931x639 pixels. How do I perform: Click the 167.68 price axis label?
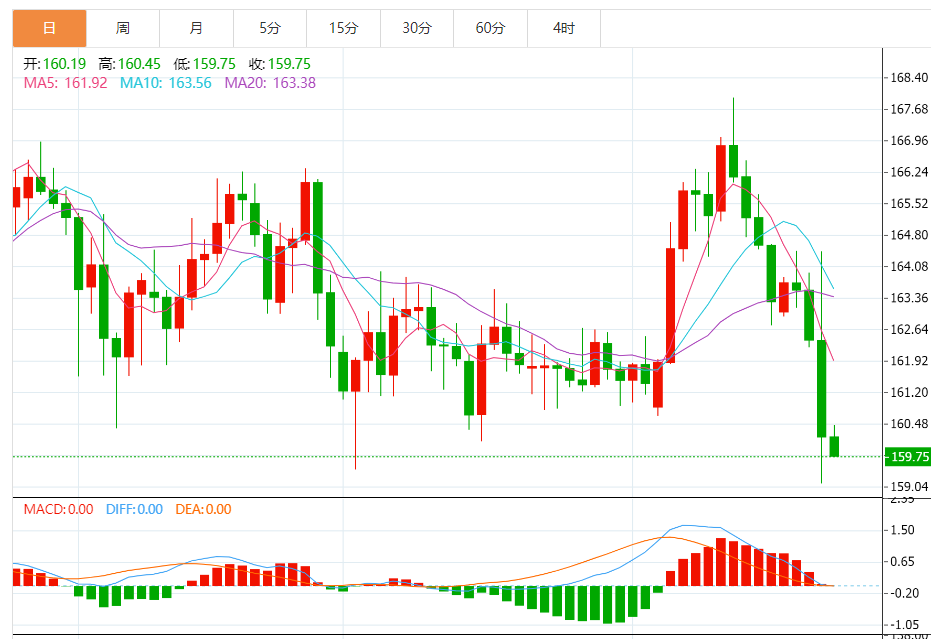click(x=908, y=109)
